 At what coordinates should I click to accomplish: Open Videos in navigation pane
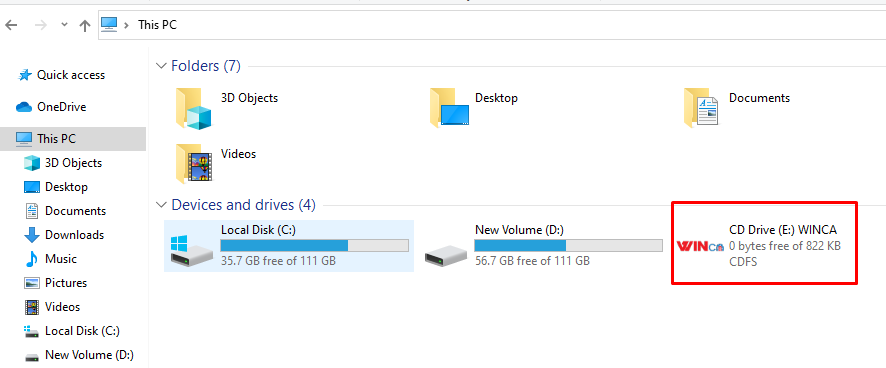tap(63, 307)
